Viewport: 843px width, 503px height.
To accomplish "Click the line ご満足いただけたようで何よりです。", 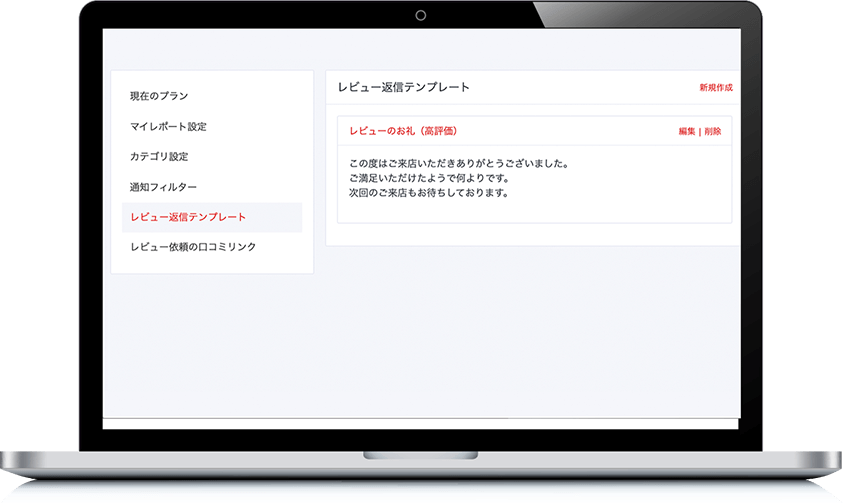I will point(429,178).
